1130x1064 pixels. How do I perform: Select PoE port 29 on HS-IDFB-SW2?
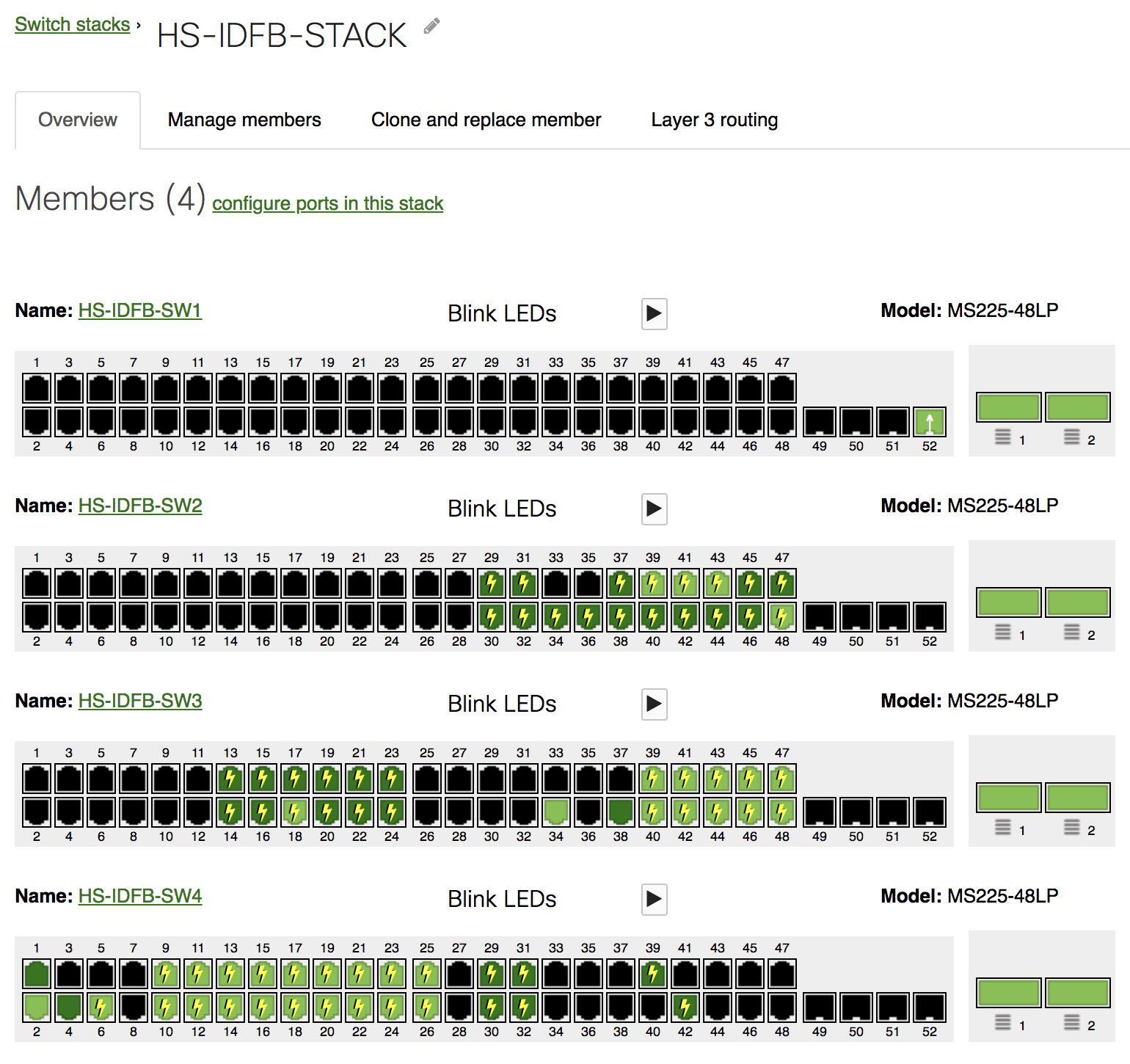(x=491, y=584)
